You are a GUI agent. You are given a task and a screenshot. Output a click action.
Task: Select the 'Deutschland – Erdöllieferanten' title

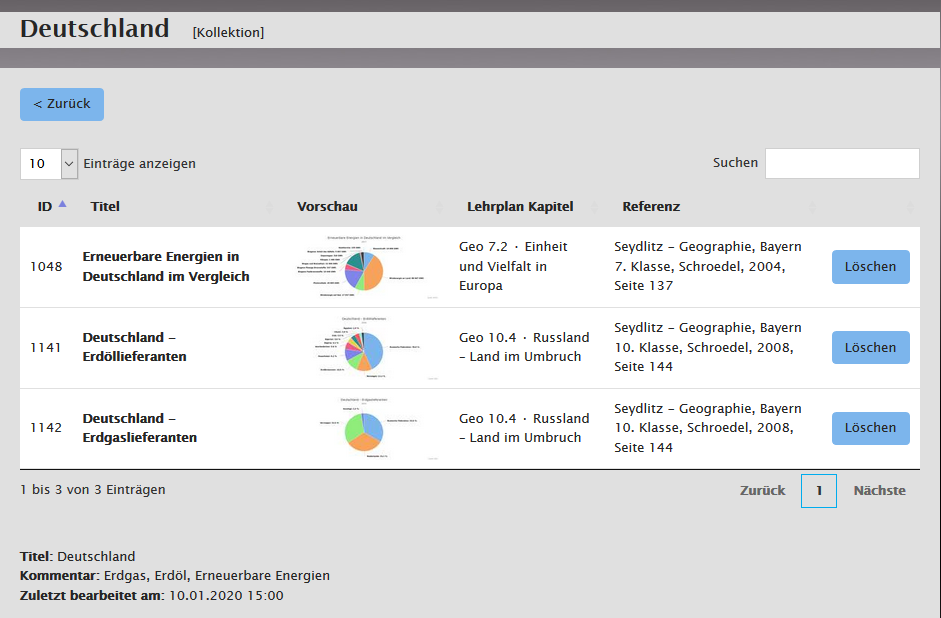point(134,347)
